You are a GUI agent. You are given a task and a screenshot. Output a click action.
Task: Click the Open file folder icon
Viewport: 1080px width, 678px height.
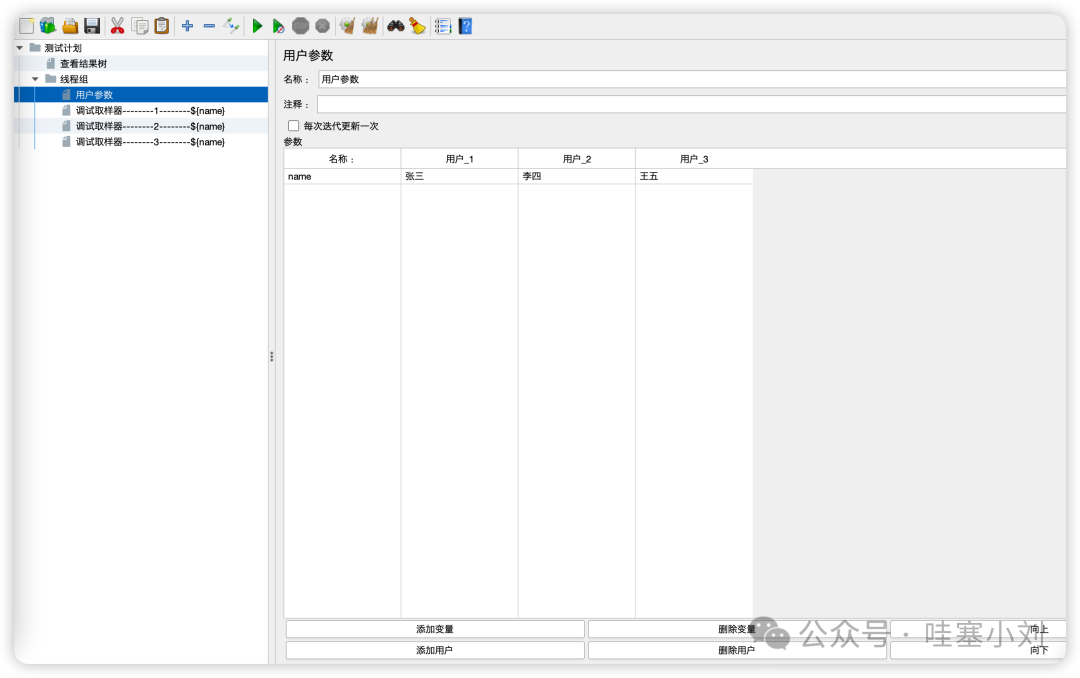70,26
